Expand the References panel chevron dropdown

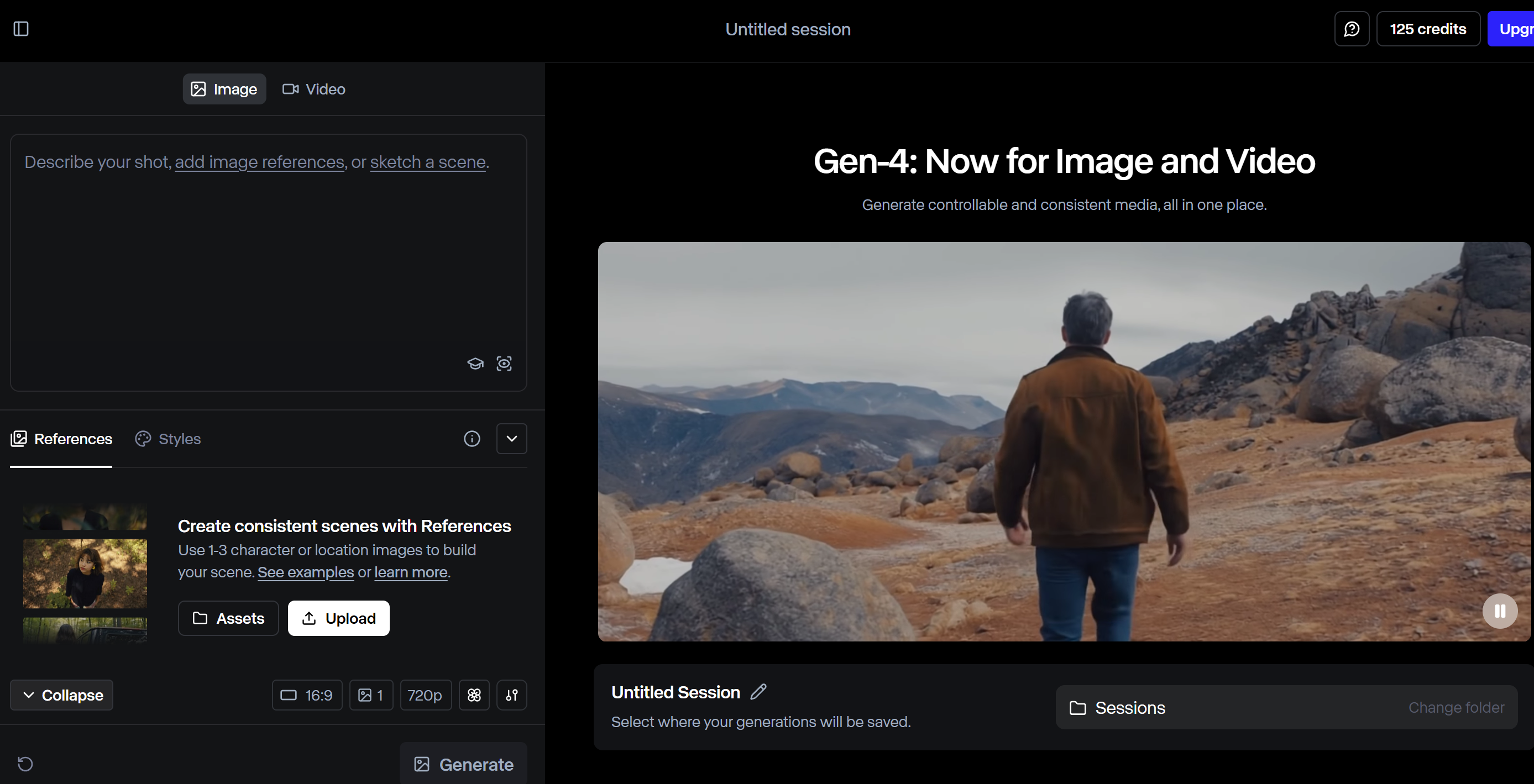pyautogui.click(x=511, y=439)
